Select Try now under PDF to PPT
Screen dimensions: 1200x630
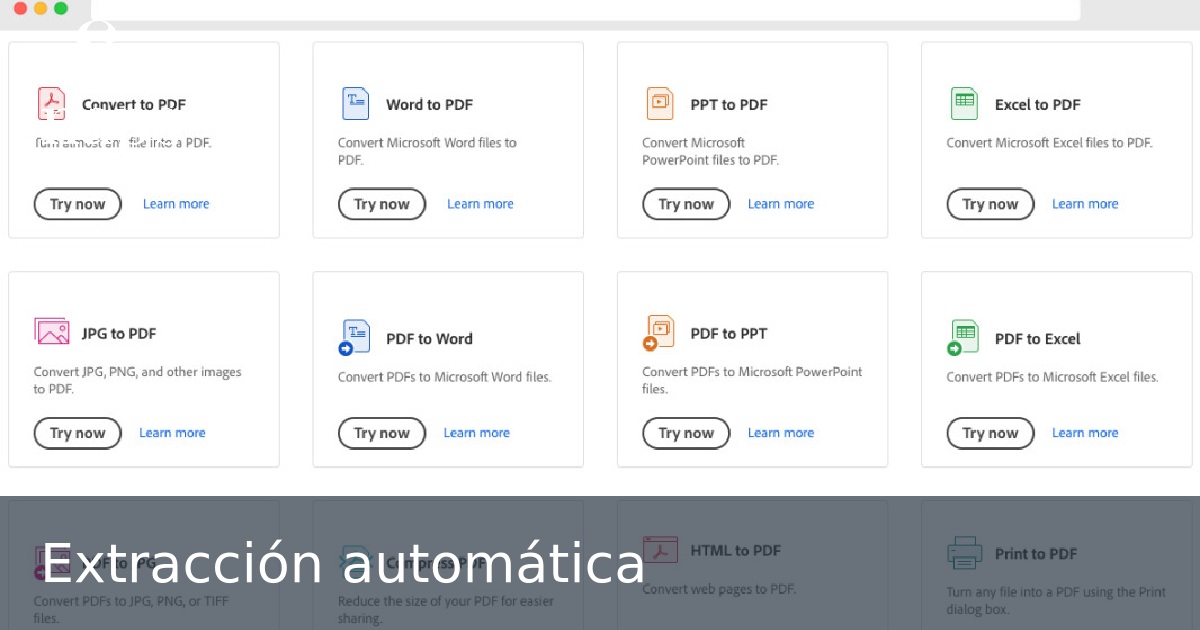point(686,433)
